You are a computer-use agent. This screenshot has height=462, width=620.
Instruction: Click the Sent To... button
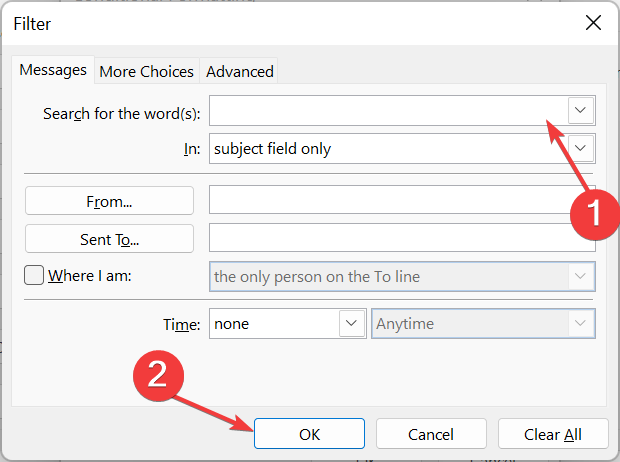coord(109,239)
